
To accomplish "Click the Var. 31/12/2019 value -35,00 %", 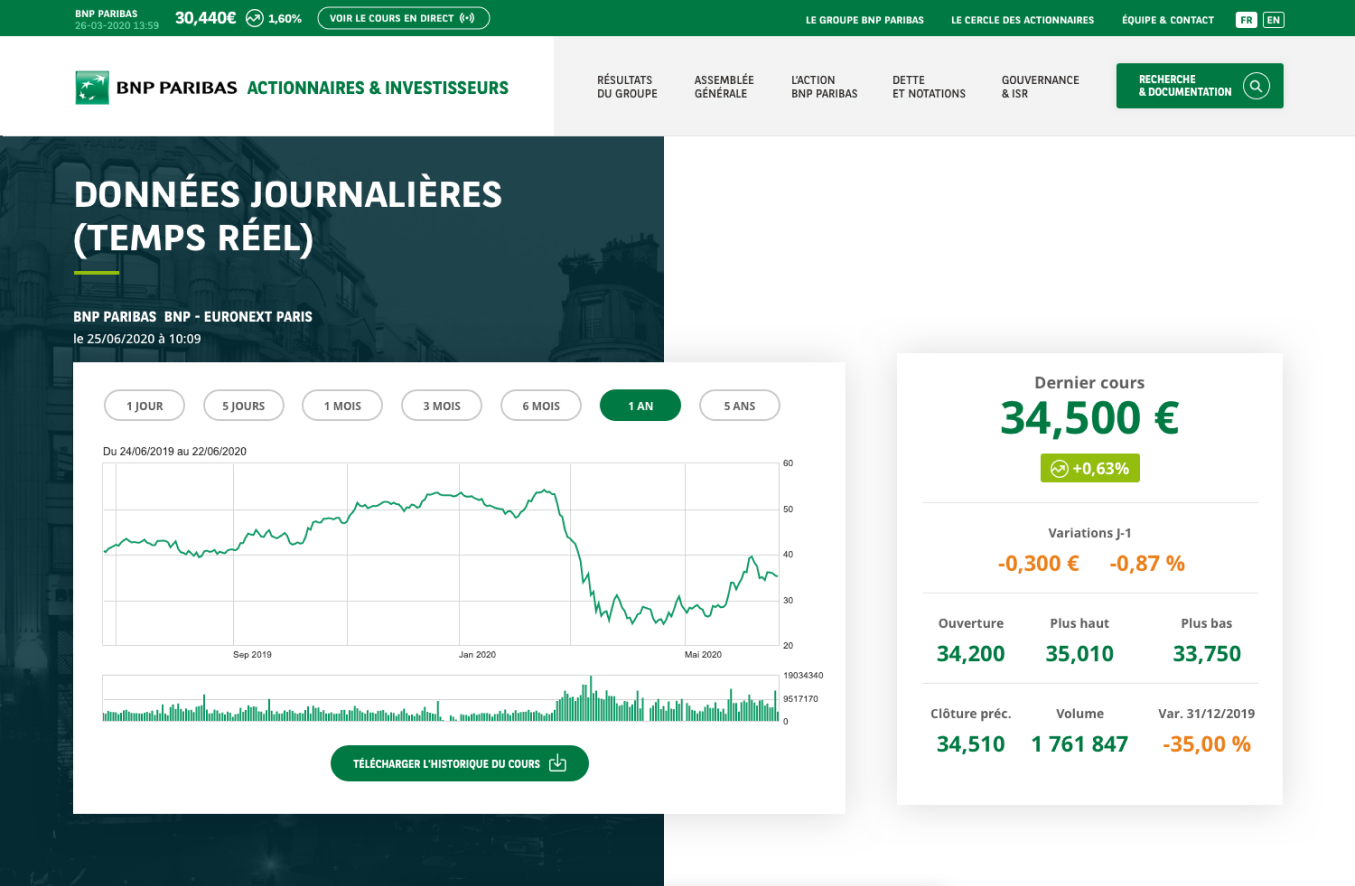I will click(x=1207, y=744).
